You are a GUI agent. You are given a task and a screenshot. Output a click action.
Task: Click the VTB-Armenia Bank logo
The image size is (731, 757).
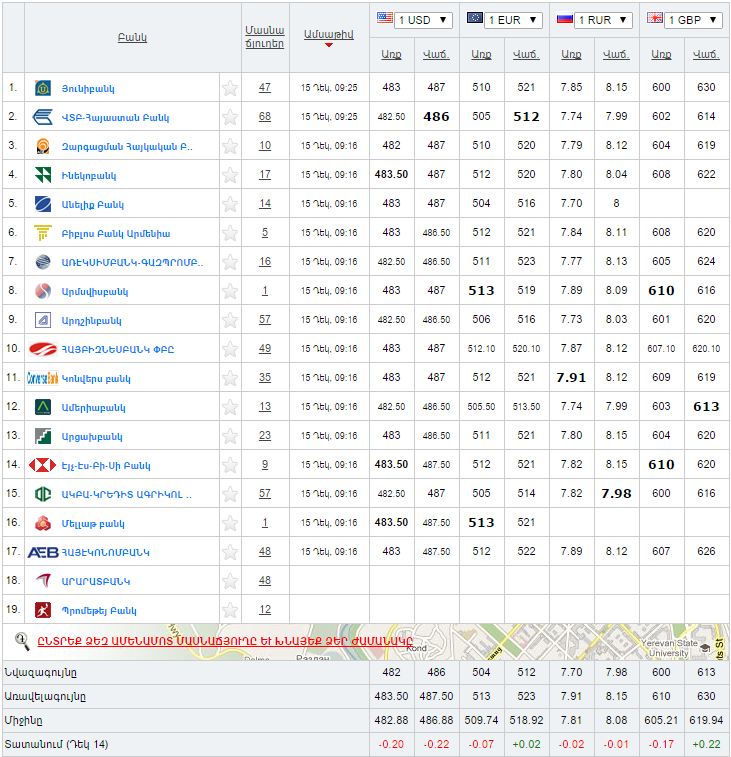(x=43, y=117)
